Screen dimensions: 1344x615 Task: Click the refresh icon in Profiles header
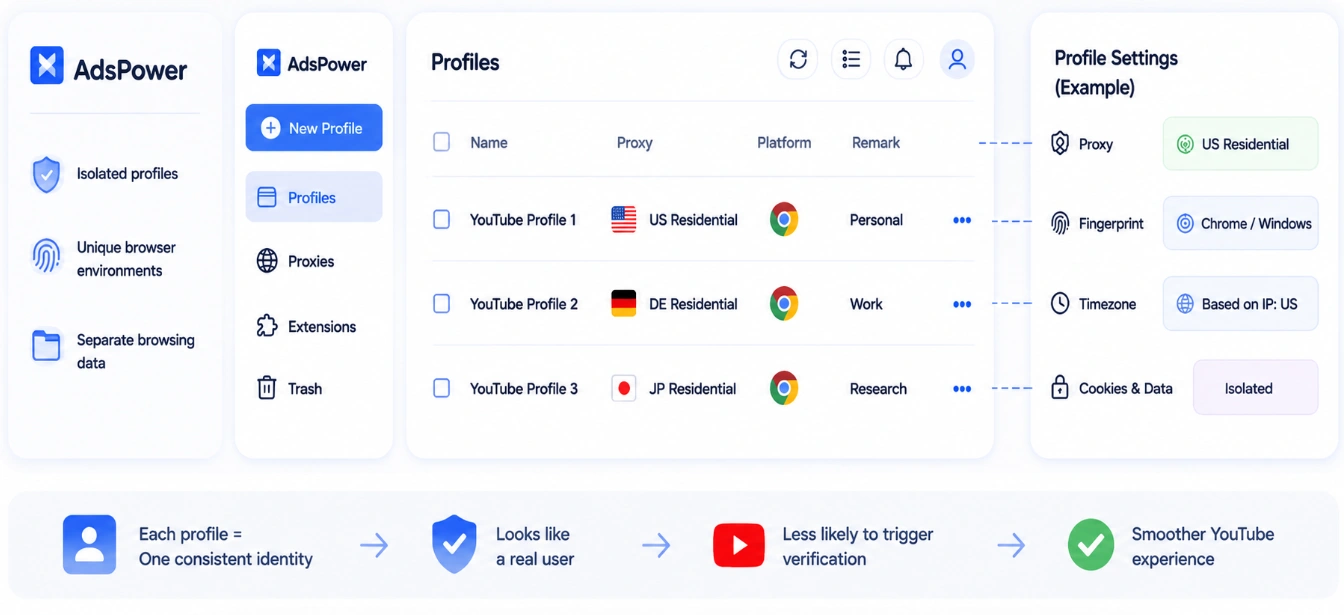(x=798, y=60)
